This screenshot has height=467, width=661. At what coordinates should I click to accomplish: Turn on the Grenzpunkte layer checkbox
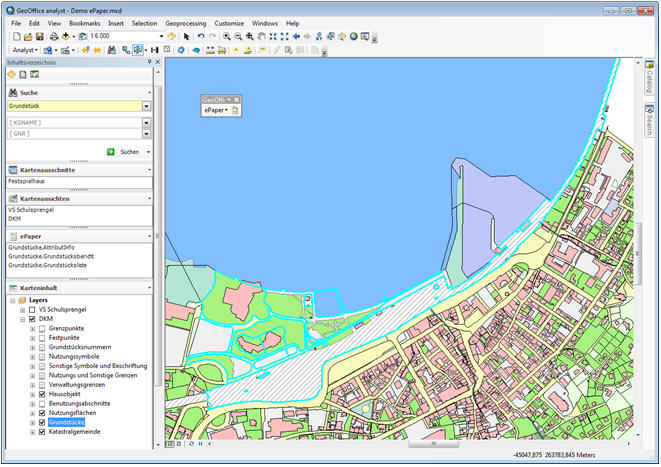pos(42,328)
